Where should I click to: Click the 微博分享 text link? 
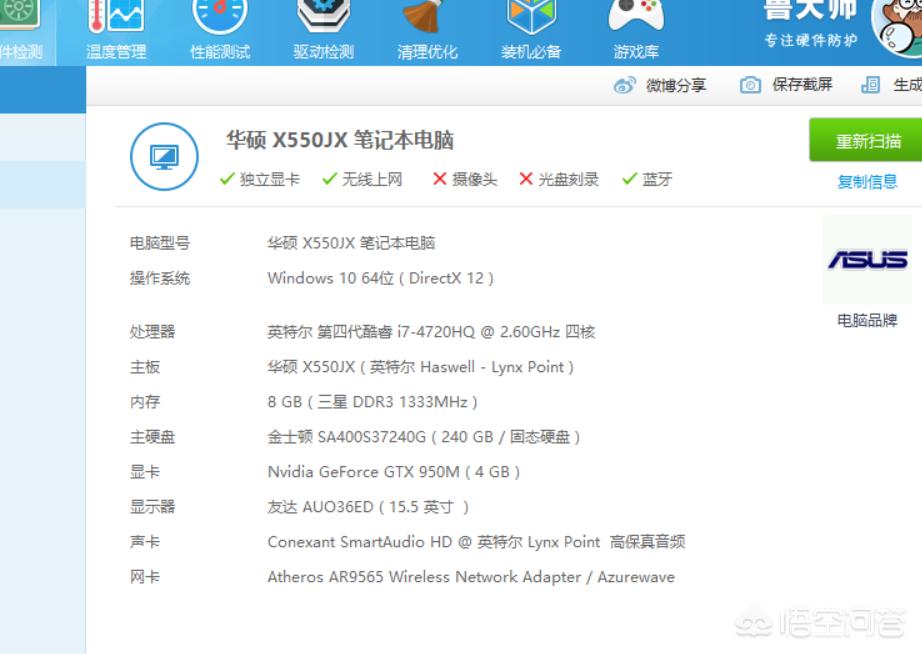tap(676, 85)
